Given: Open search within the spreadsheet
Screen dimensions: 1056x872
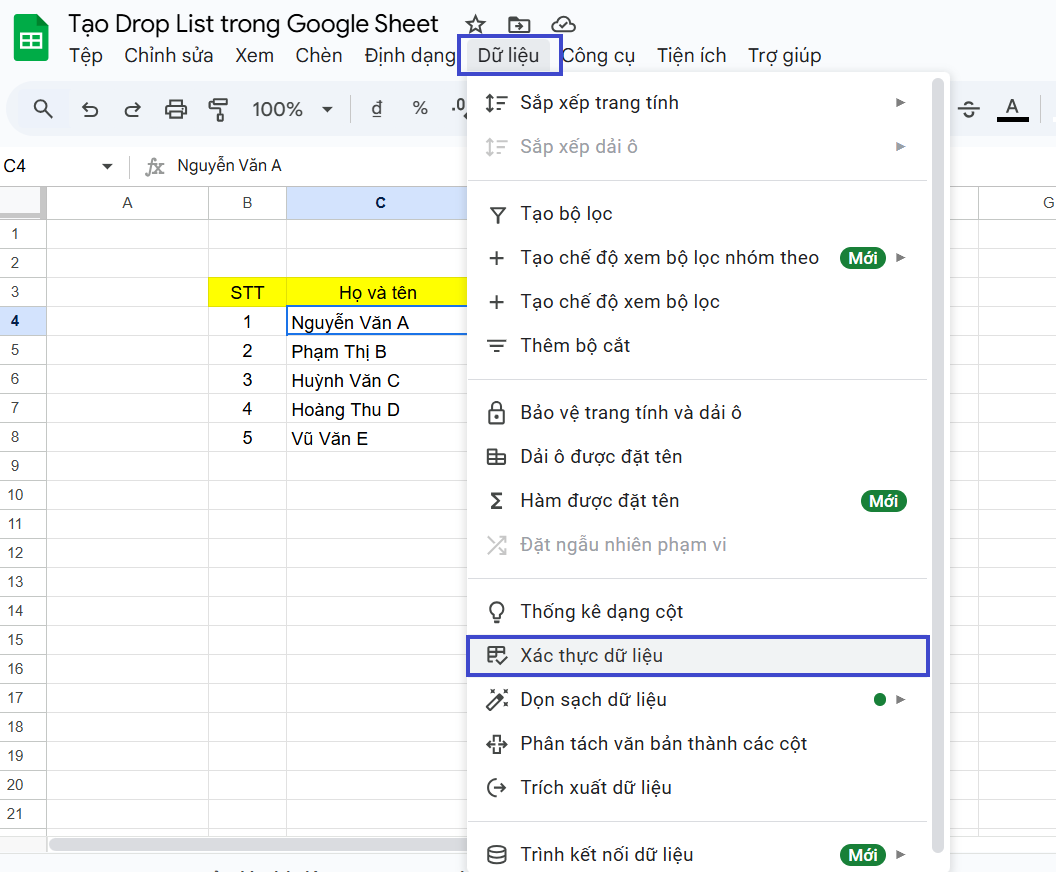Looking at the screenshot, I should point(43,108).
